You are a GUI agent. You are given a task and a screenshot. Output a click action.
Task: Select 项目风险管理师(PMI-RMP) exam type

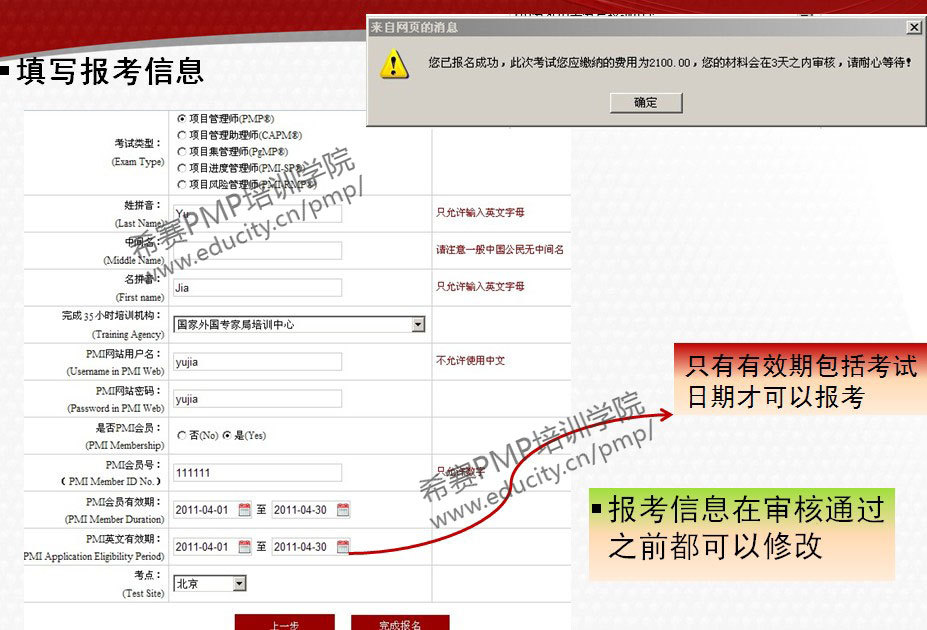[182, 184]
